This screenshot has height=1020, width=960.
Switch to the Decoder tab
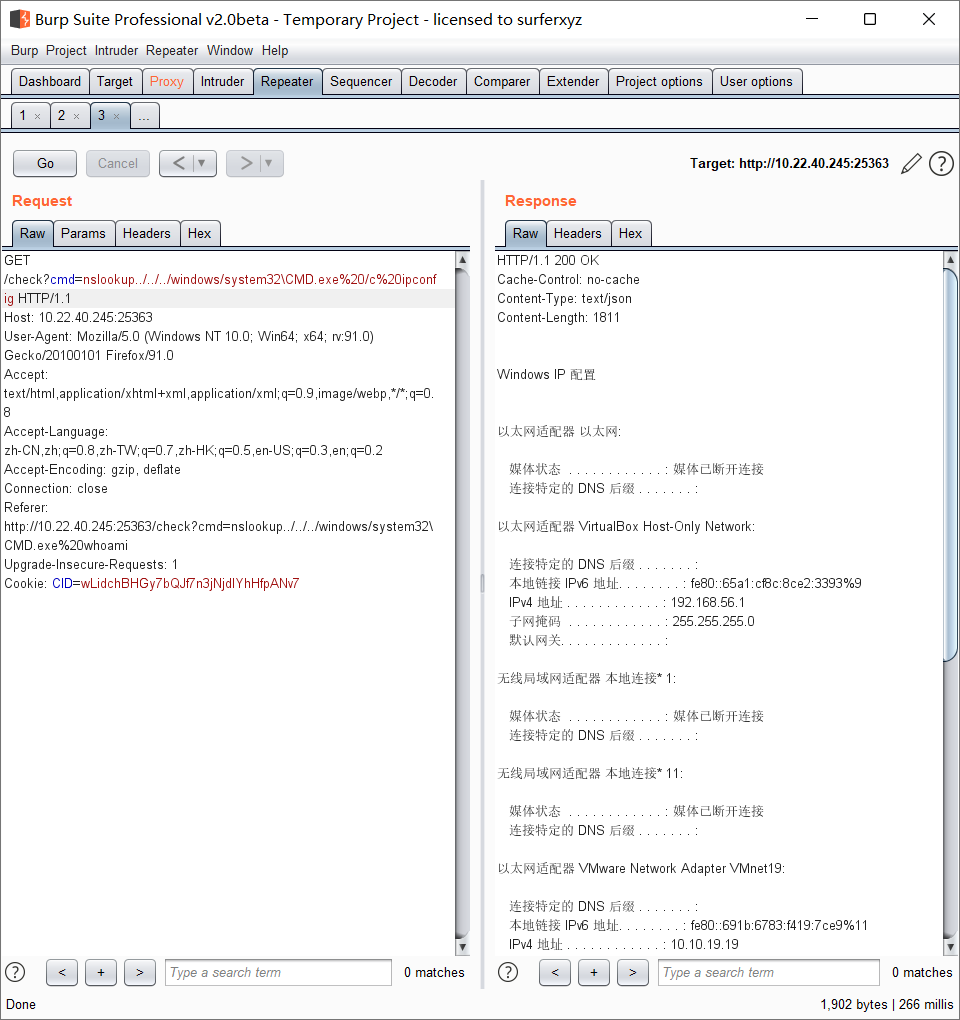(x=433, y=82)
